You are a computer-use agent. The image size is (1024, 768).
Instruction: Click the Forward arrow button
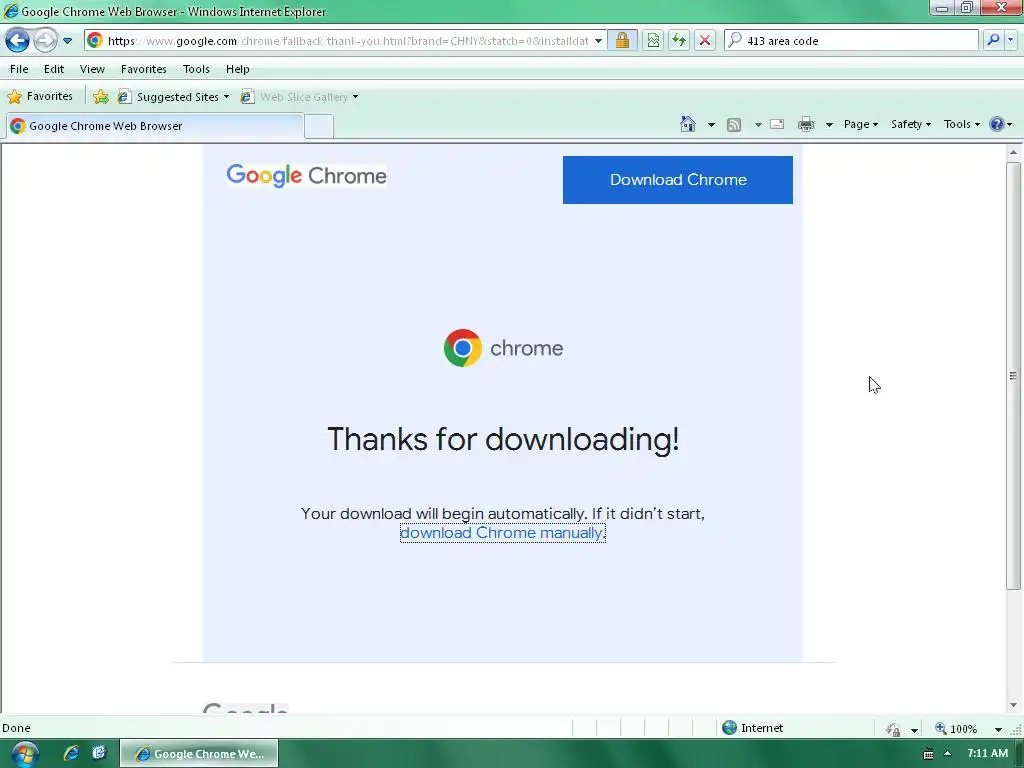pos(45,40)
